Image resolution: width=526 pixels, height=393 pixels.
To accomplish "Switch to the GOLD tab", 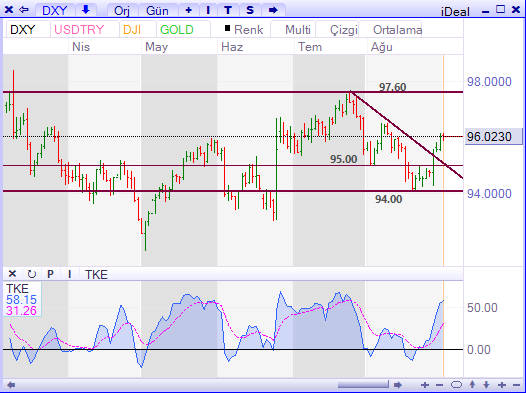I will (182, 30).
